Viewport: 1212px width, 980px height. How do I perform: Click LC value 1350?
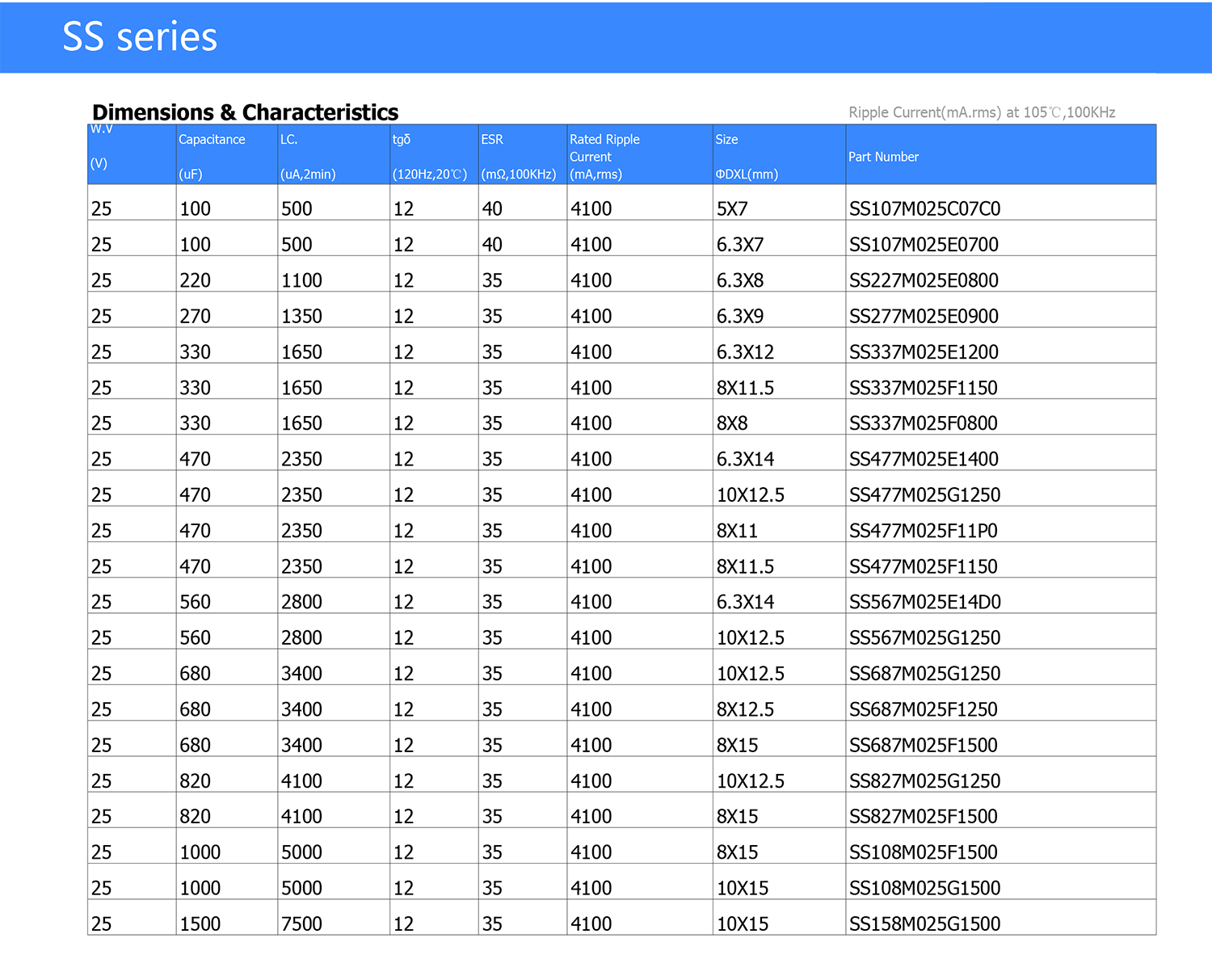point(301,316)
